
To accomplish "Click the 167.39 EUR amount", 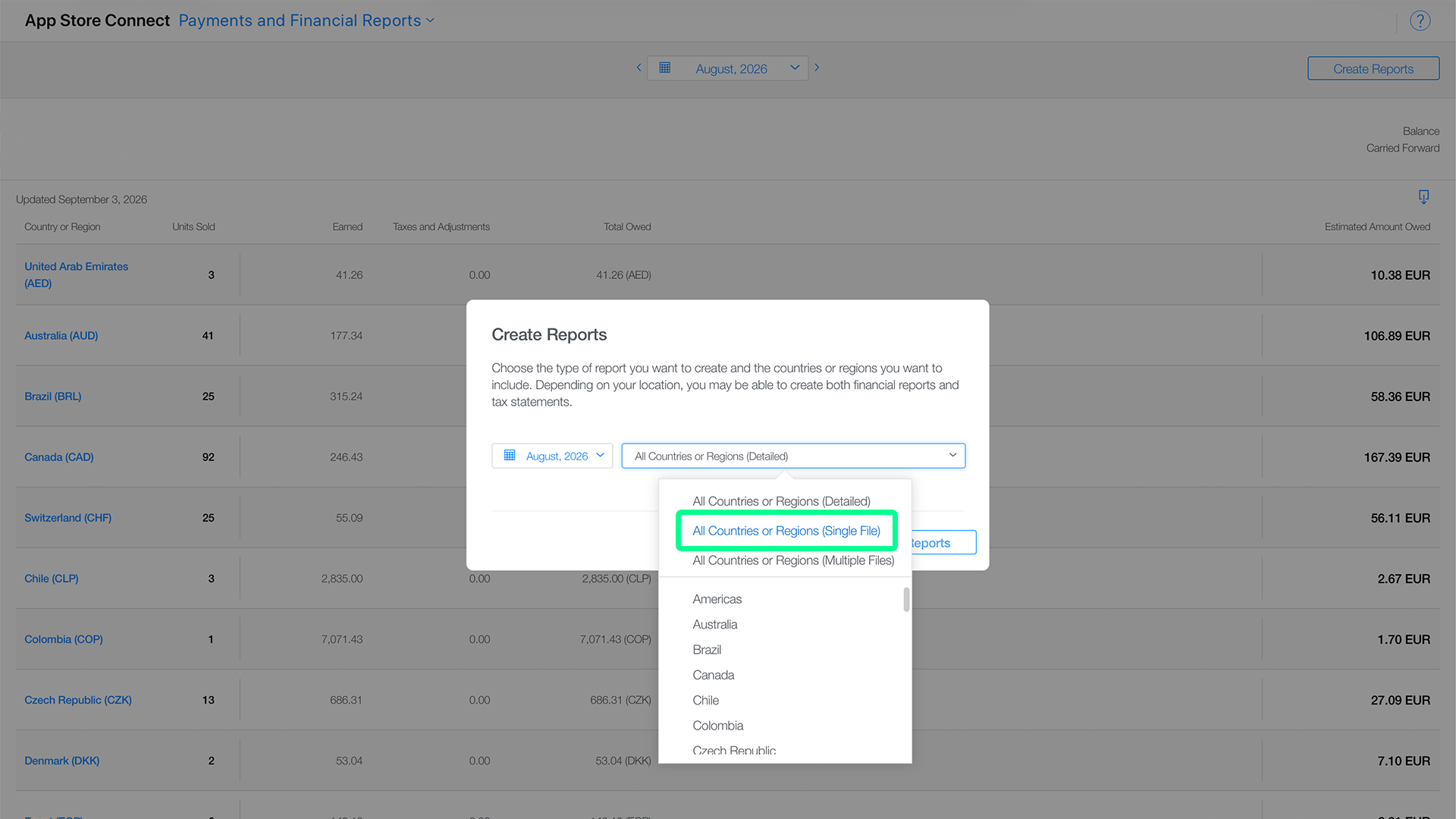I will (x=1397, y=457).
